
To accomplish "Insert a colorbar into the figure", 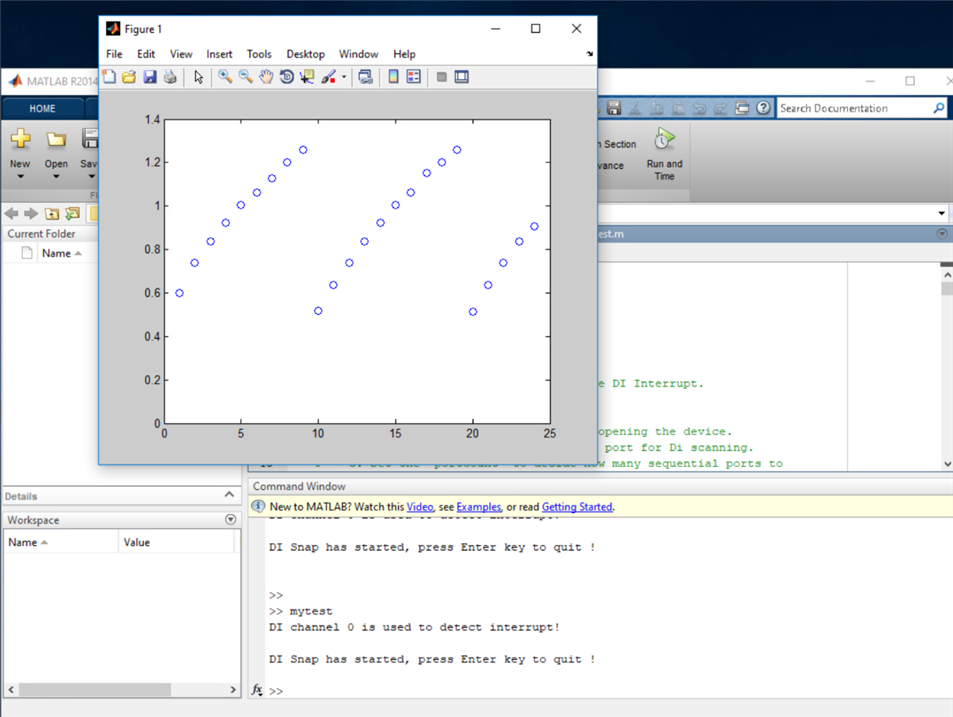I will (393, 77).
